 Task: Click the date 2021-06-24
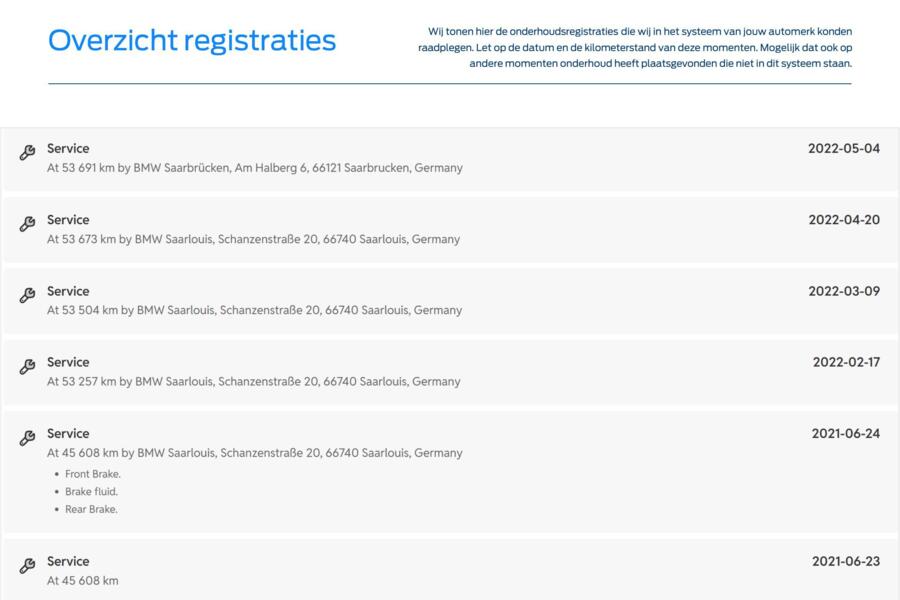point(845,433)
